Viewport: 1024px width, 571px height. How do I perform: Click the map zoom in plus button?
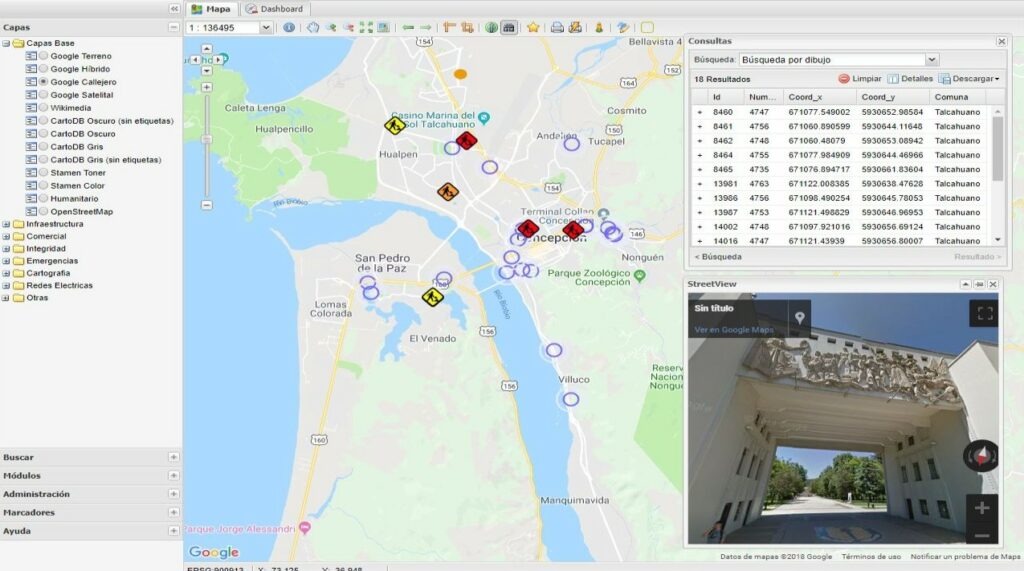coord(206,87)
